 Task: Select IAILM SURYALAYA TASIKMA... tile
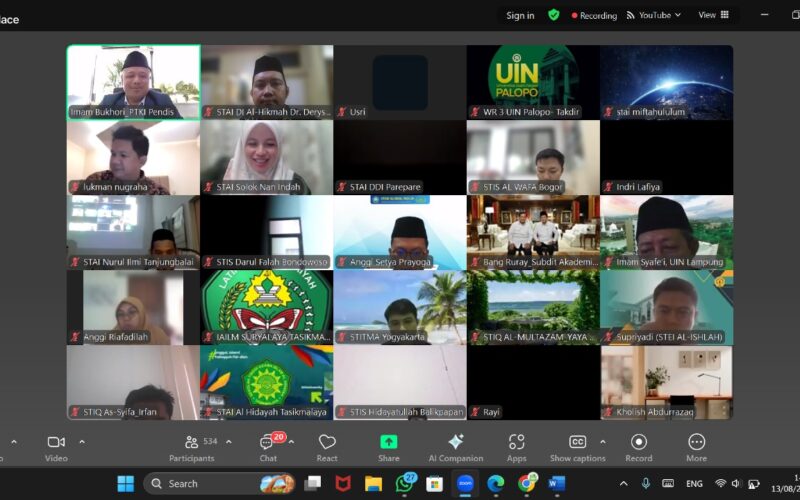(267, 307)
